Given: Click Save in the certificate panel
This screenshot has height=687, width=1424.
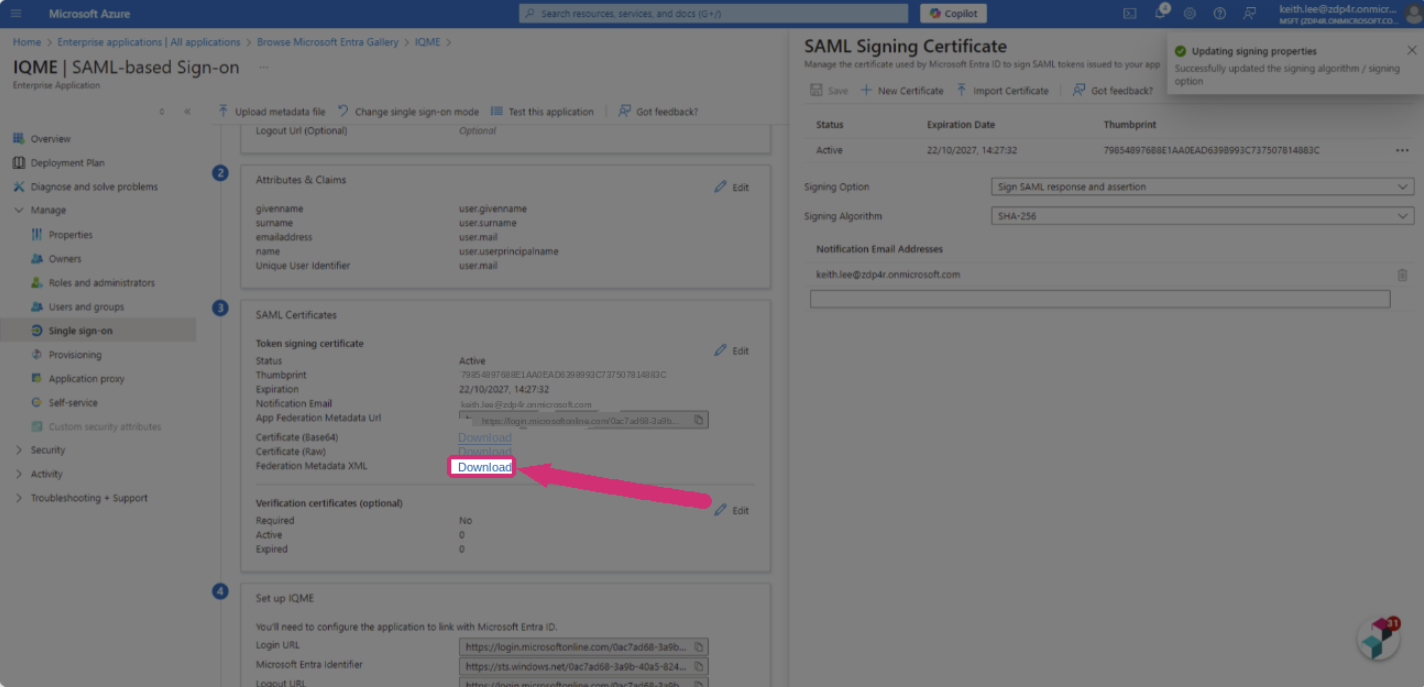Looking at the screenshot, I should pyautogui.click(x=829, y=91).
